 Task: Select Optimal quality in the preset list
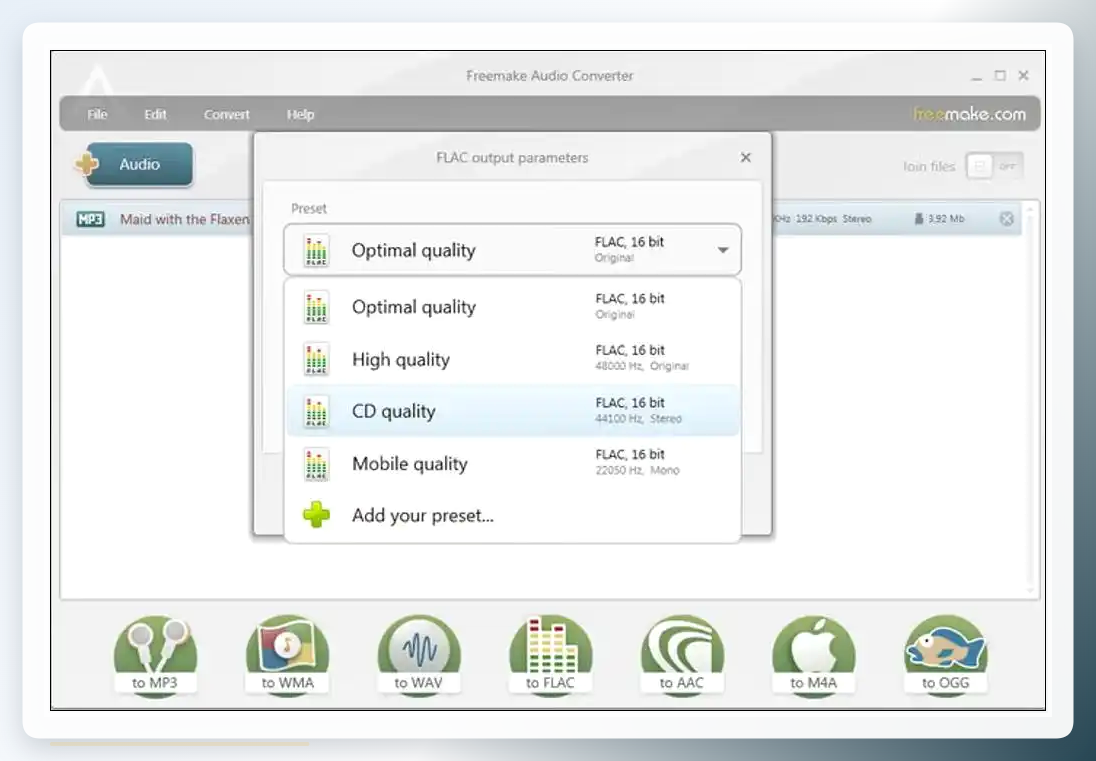[x=512, y=307]
